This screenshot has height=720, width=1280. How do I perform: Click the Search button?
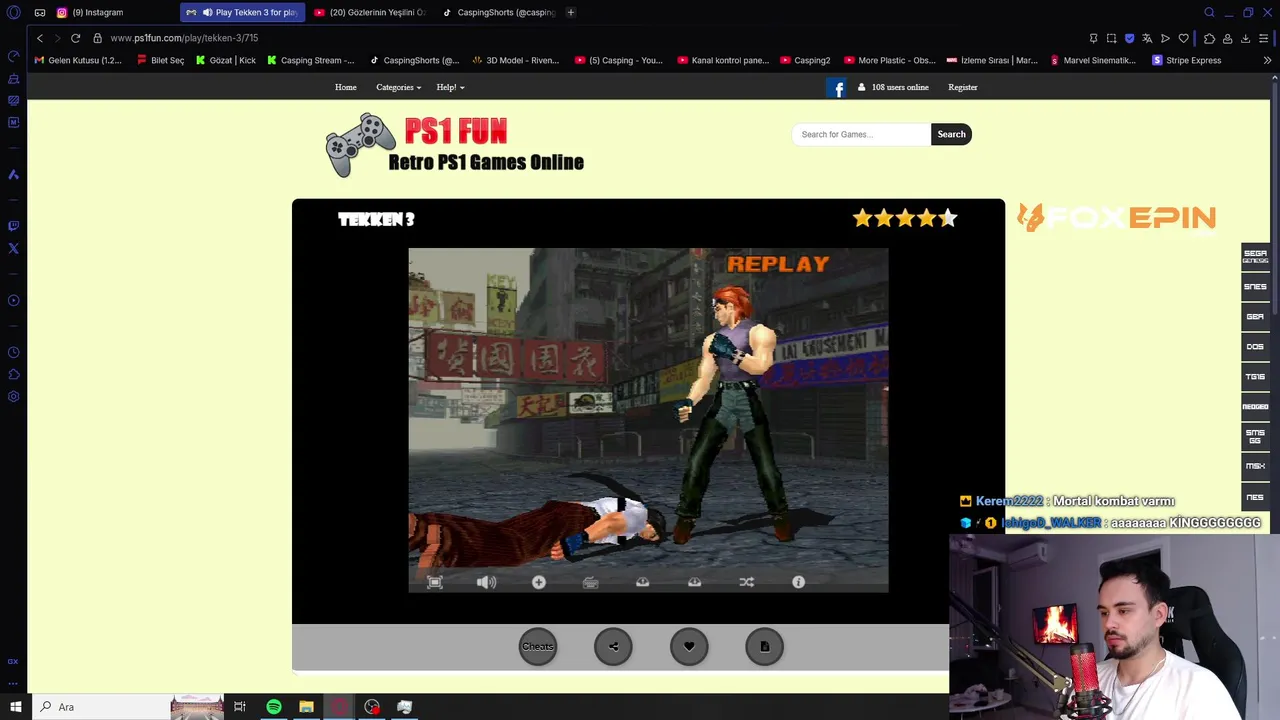951,134
